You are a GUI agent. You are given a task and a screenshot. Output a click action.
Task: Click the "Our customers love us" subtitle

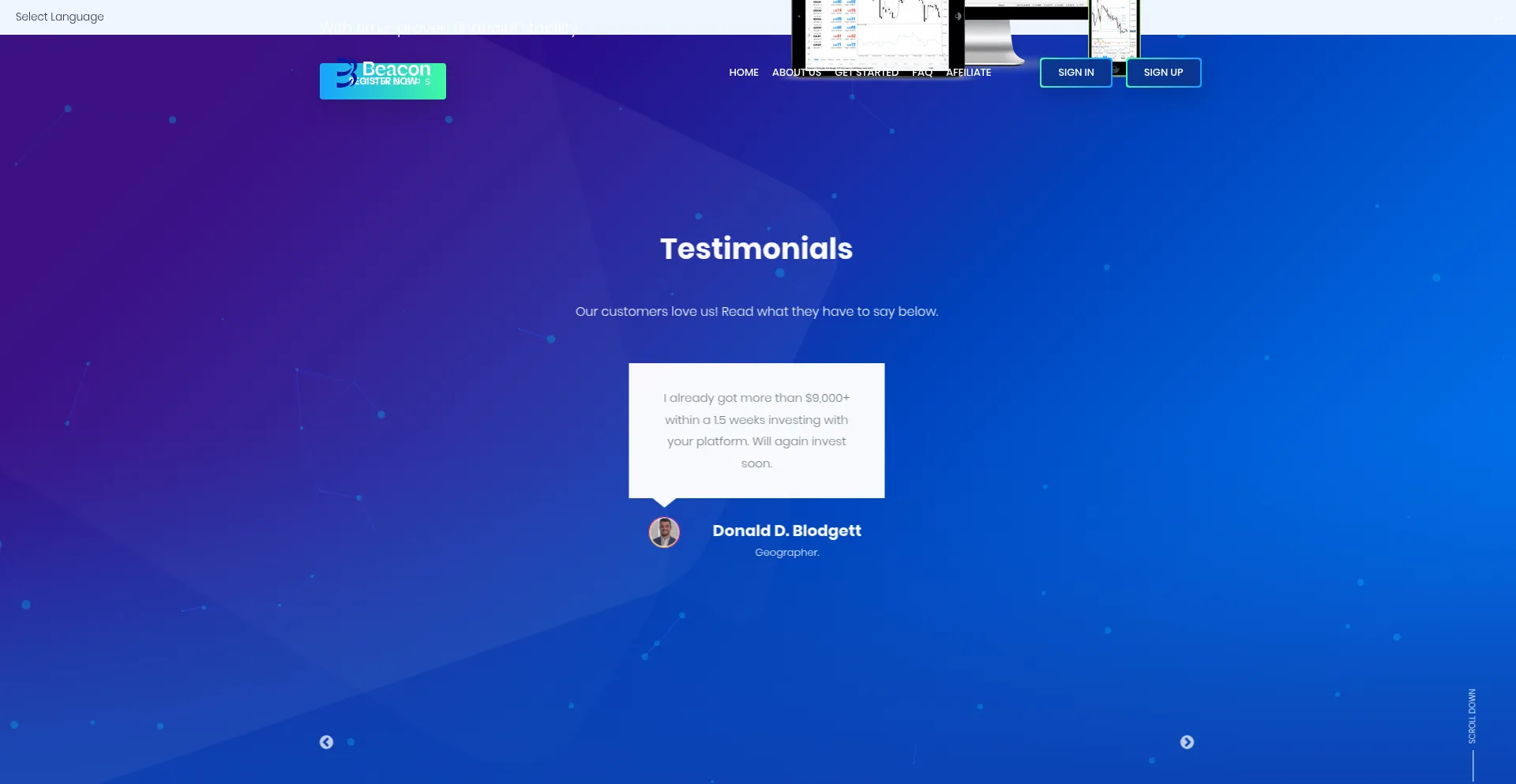[756, 311]
